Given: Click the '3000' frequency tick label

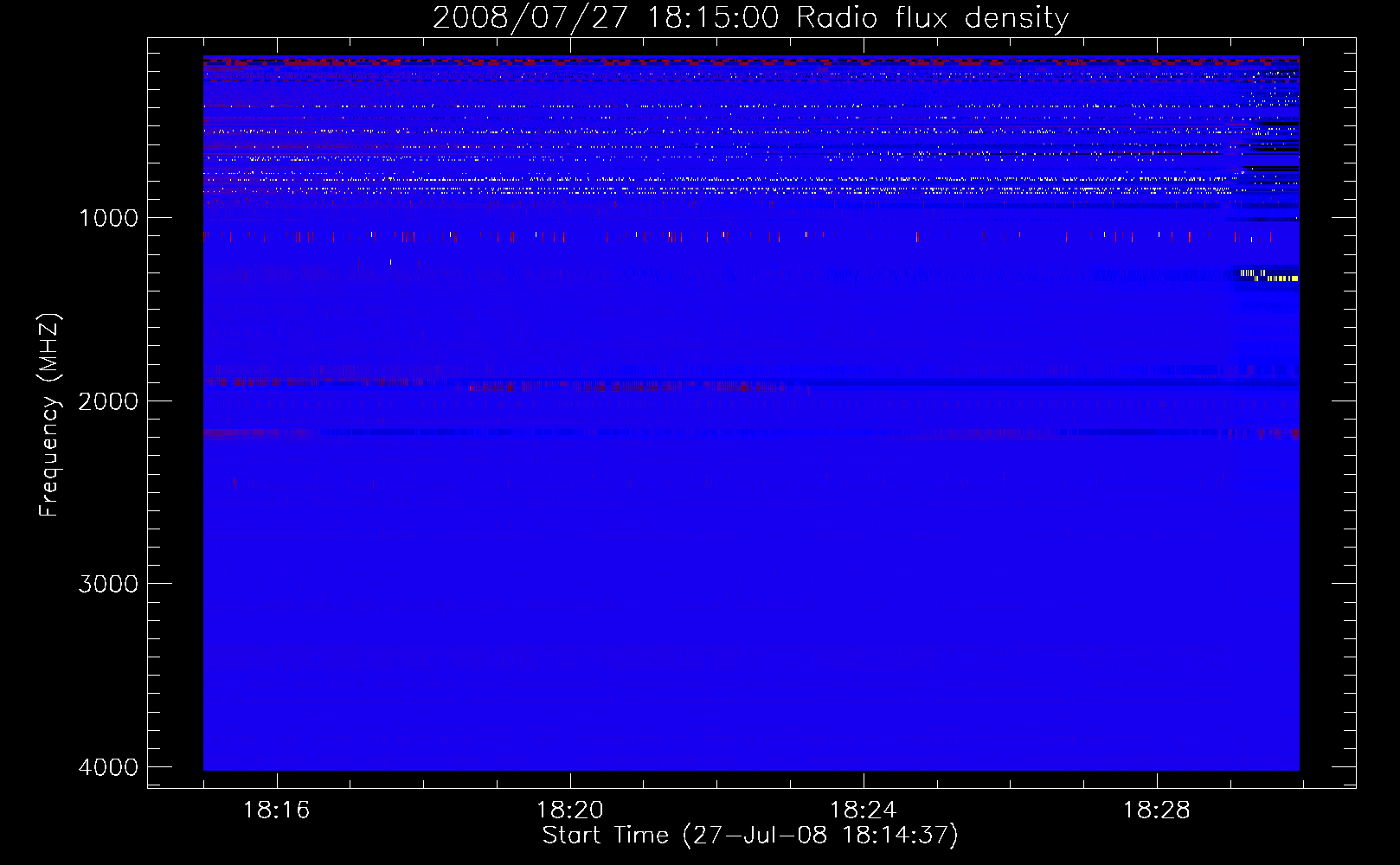Looking at the screenshot, I should (108, 584).
